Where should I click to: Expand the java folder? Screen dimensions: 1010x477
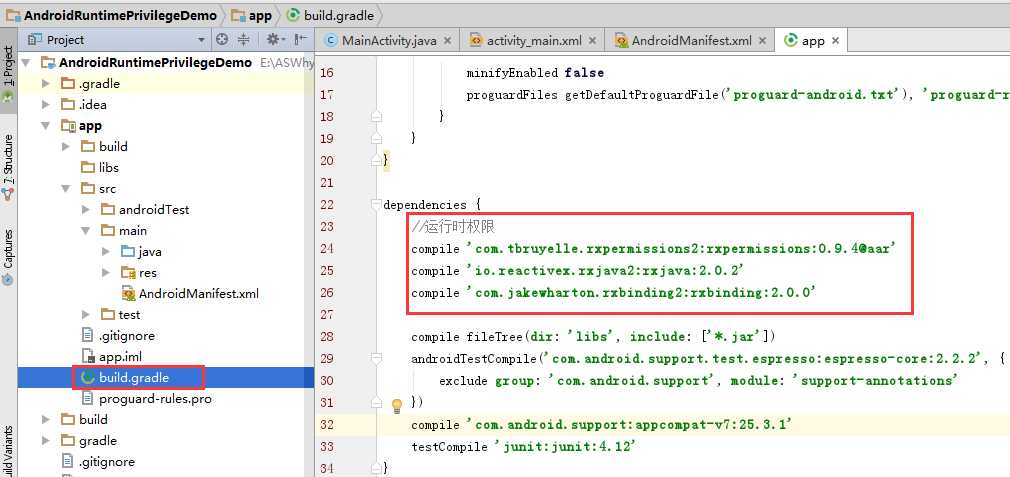[106, 252]
